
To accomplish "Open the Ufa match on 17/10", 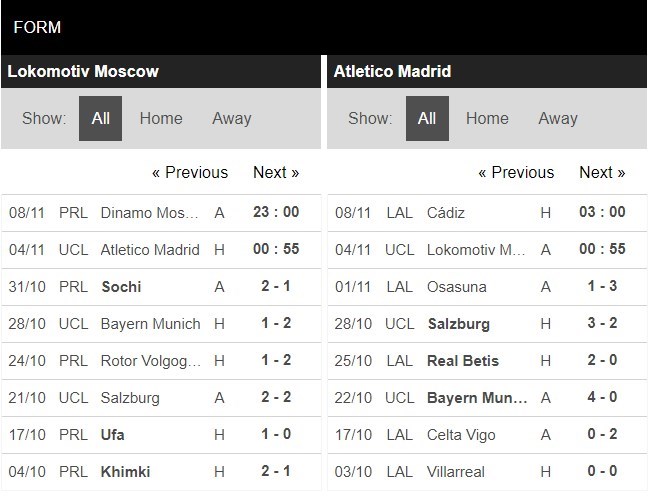I will [114, 435].
